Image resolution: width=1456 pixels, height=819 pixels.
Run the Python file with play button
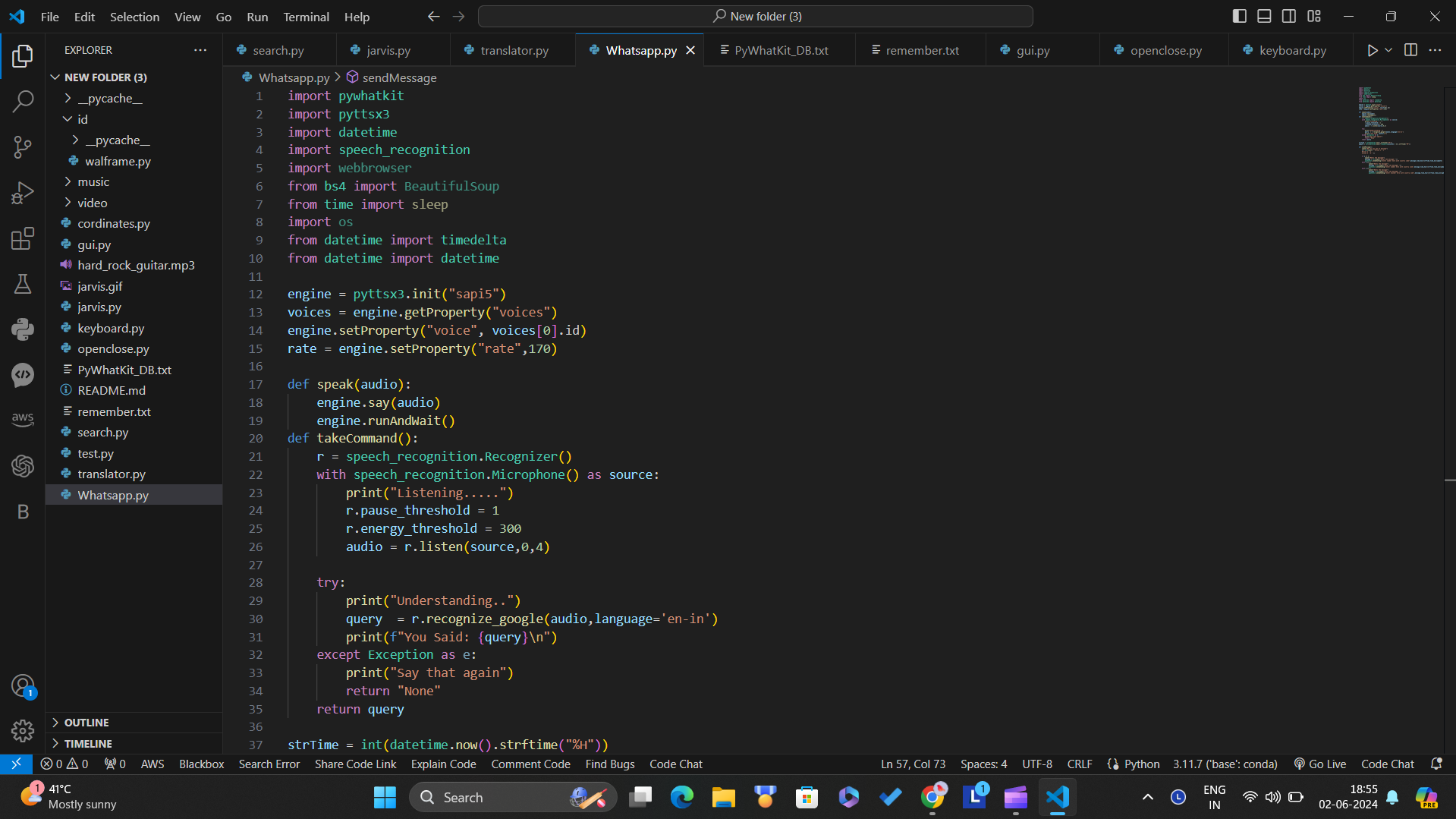1372,50
